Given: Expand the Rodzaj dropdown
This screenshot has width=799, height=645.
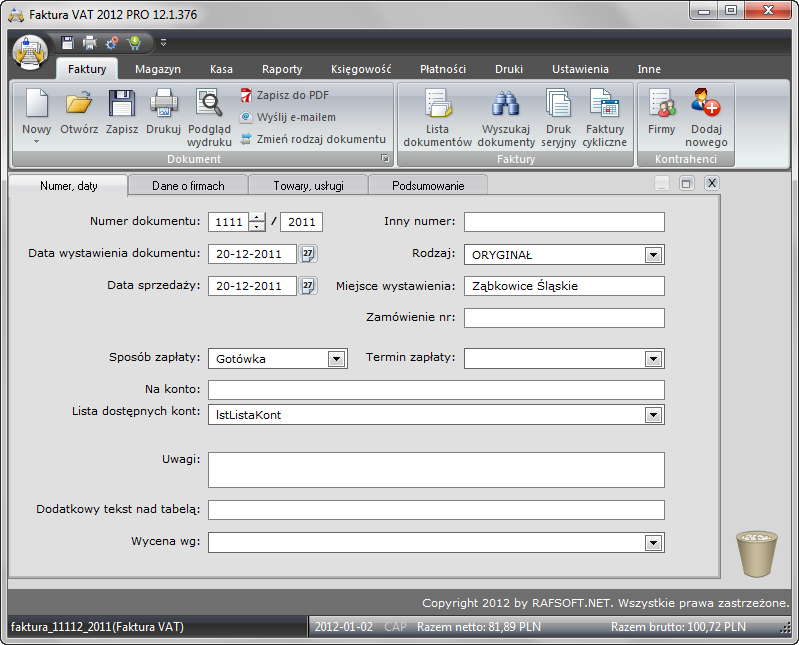Looking at the screenshot, I should [653, 255].
